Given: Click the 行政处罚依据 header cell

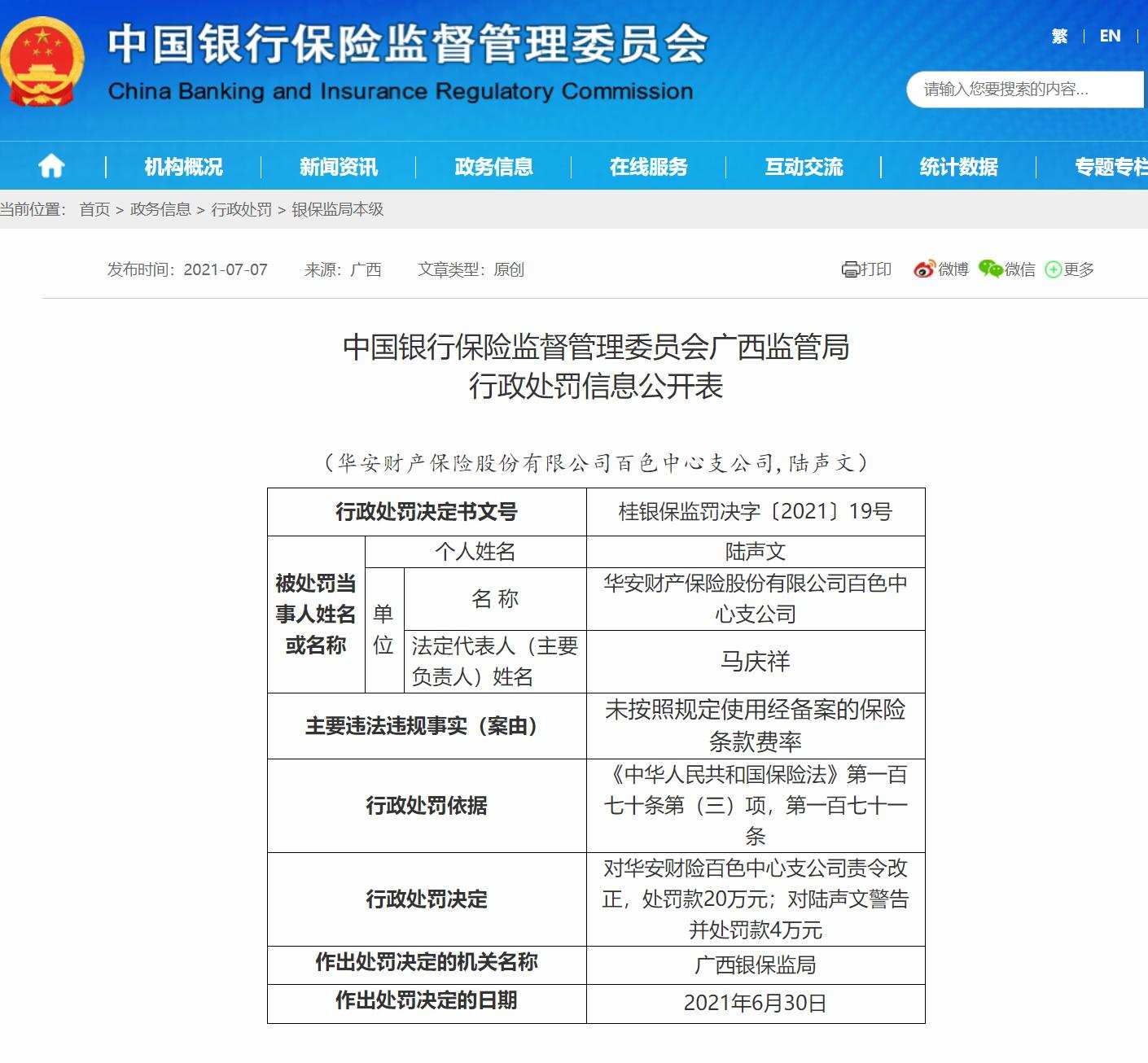Looking at the screenshot, I should (427, 806).
